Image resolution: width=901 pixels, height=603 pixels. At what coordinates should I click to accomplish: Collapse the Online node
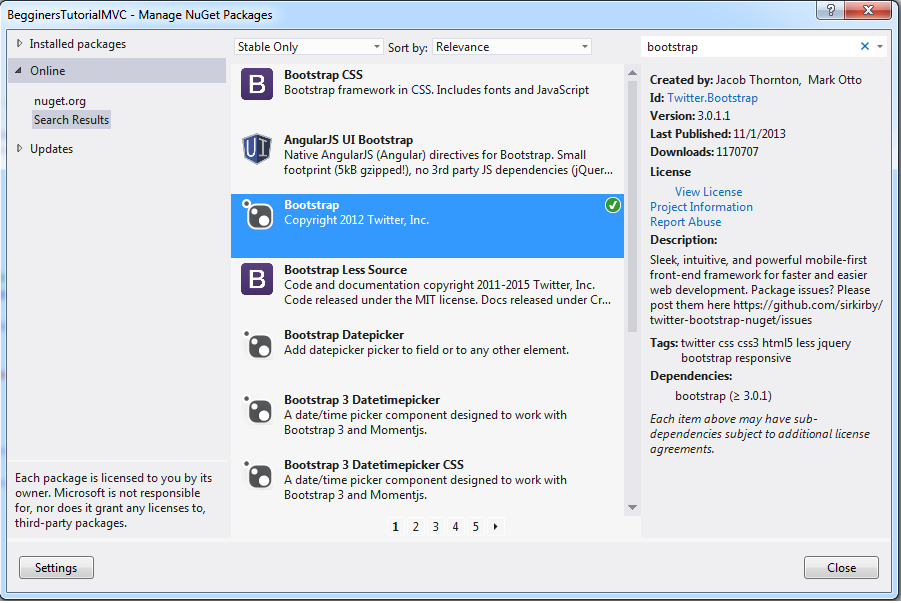point(18,71)
